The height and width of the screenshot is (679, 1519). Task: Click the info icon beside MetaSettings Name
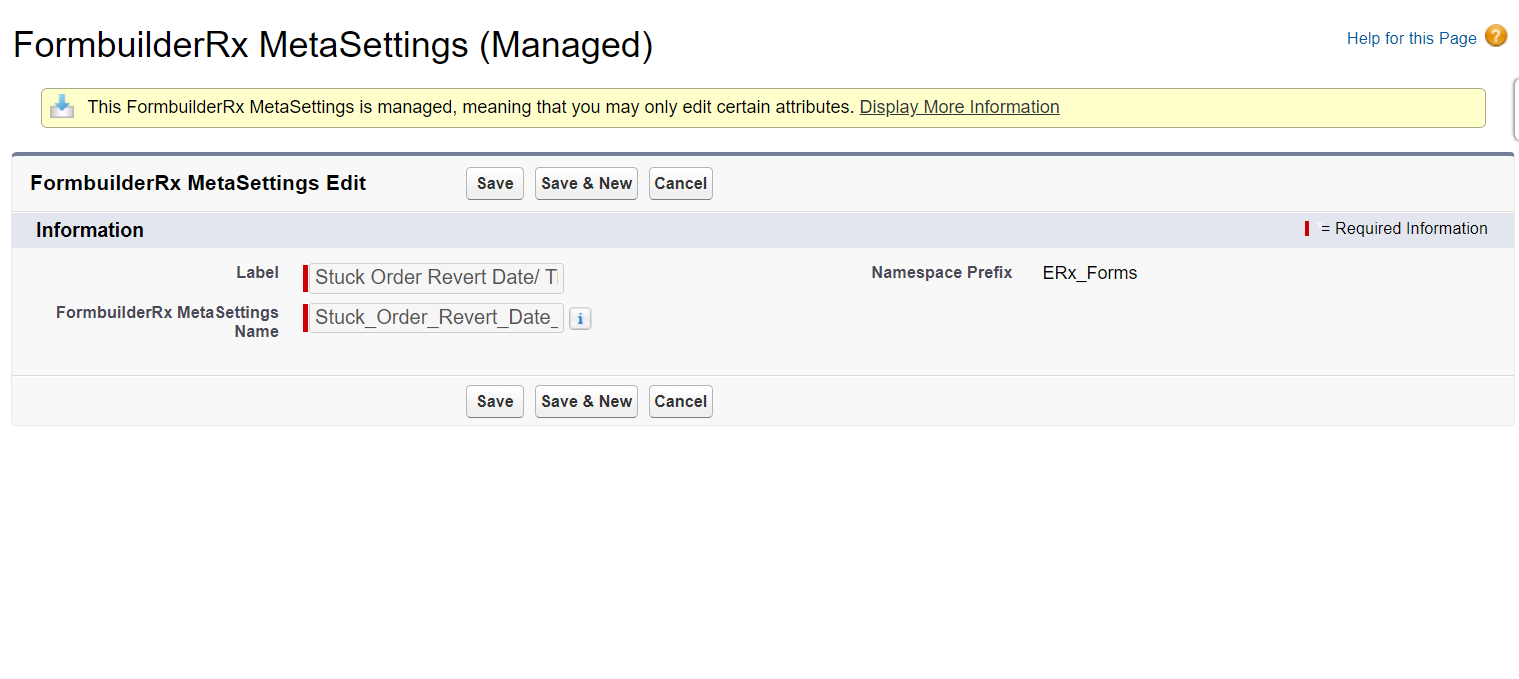(x=580, y=319)
